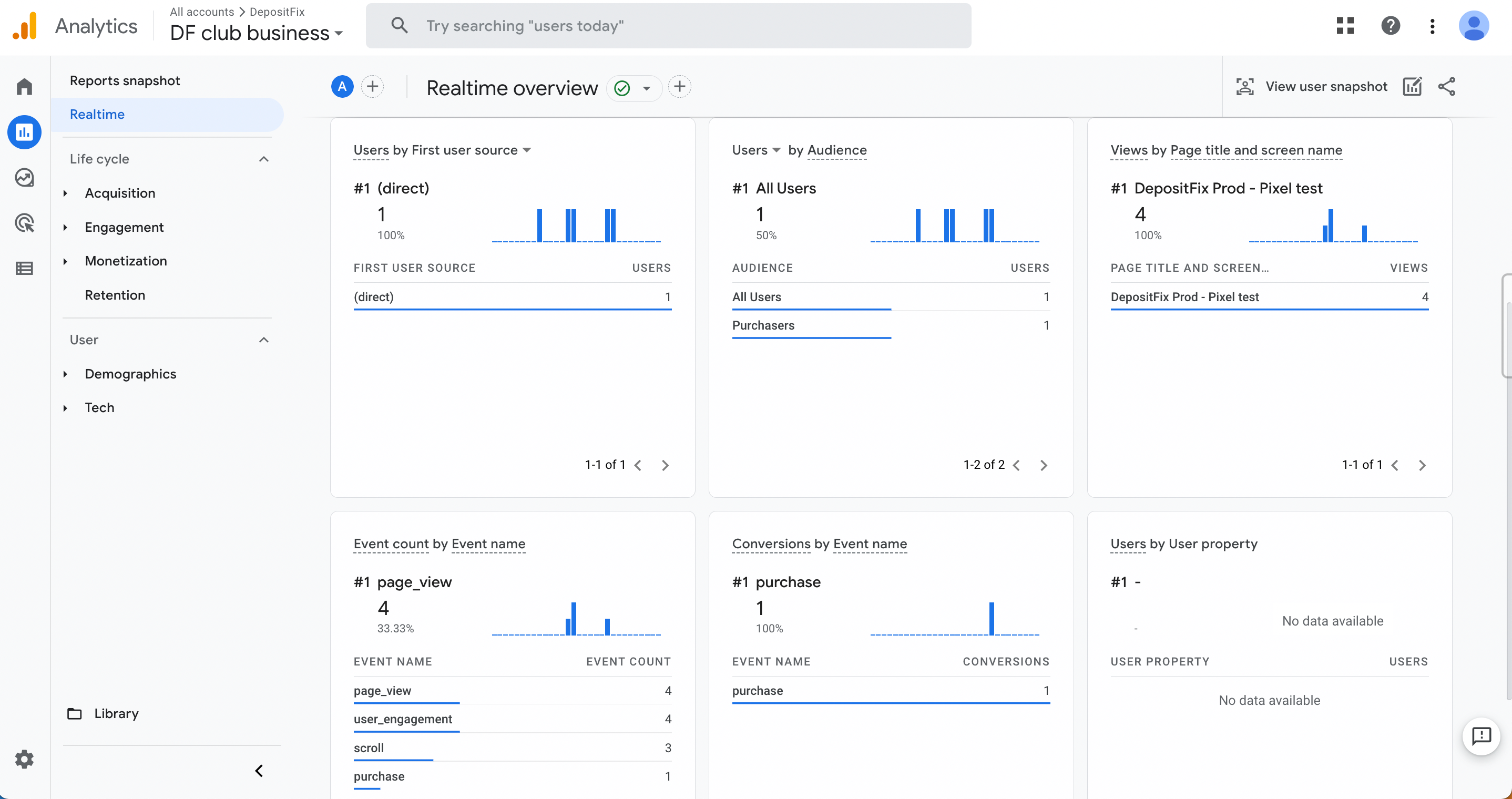Click the page_view event row
Screen dimensions: 1512x799
click(512, 690)
